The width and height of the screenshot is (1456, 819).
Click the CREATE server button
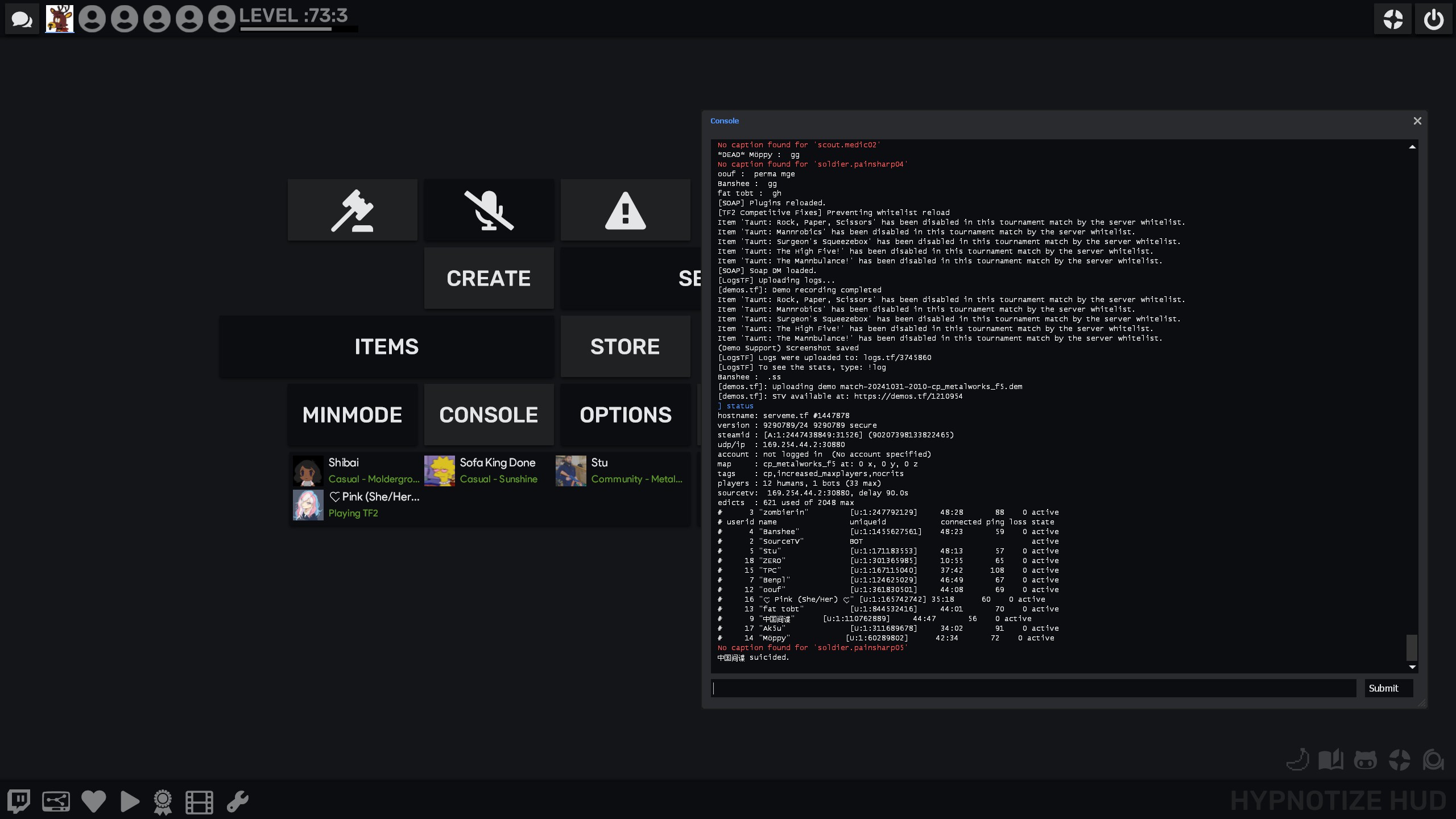pyautogui.click(x=489, y=278)
